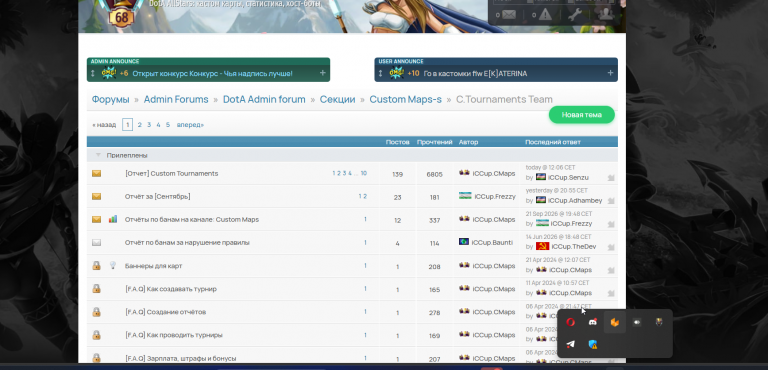Click lightbulb icon in Баннеры для карт row

pos(113,265)
